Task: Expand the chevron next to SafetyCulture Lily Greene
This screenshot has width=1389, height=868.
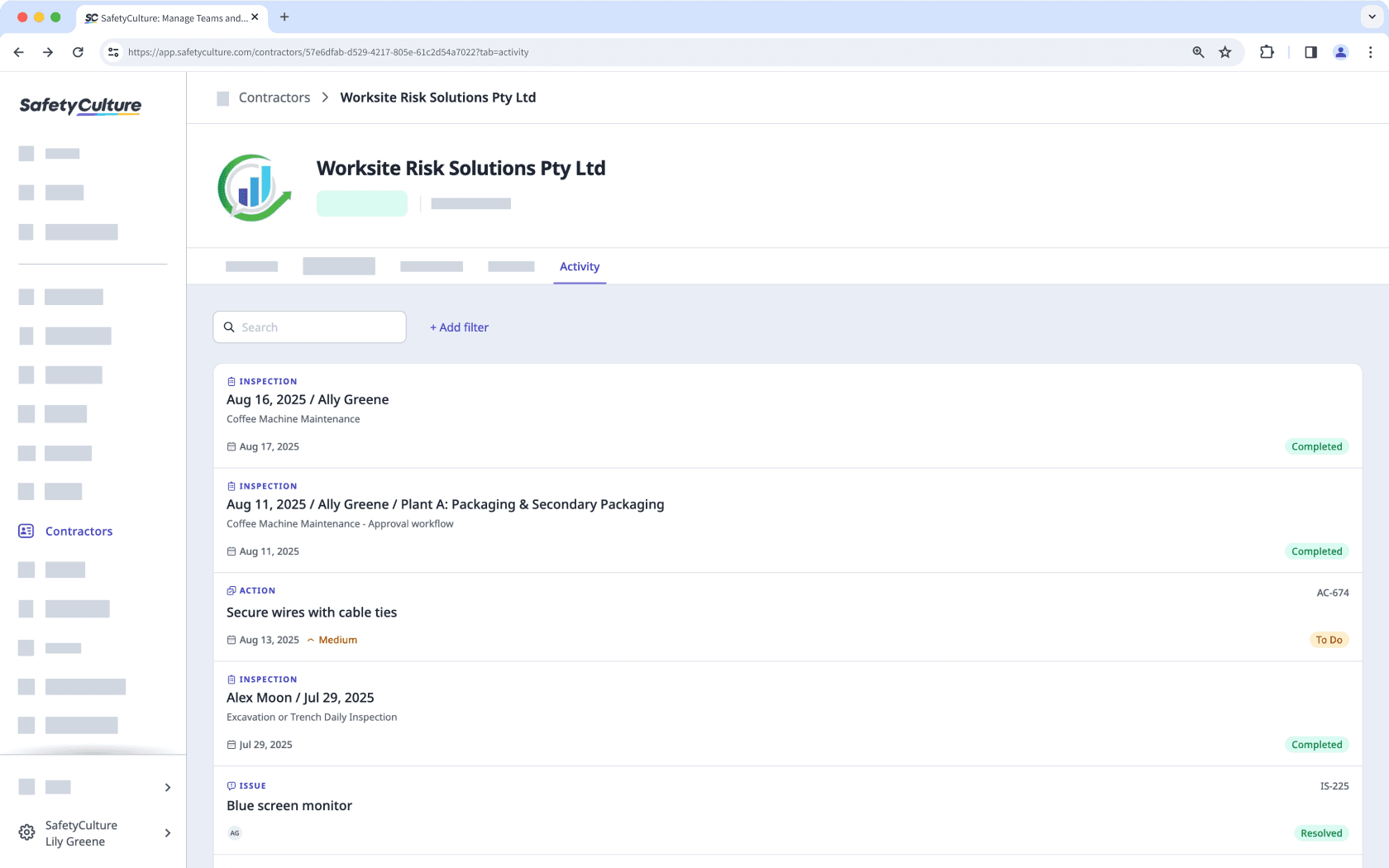Action: pyautogui.click(x=167, y=832)
